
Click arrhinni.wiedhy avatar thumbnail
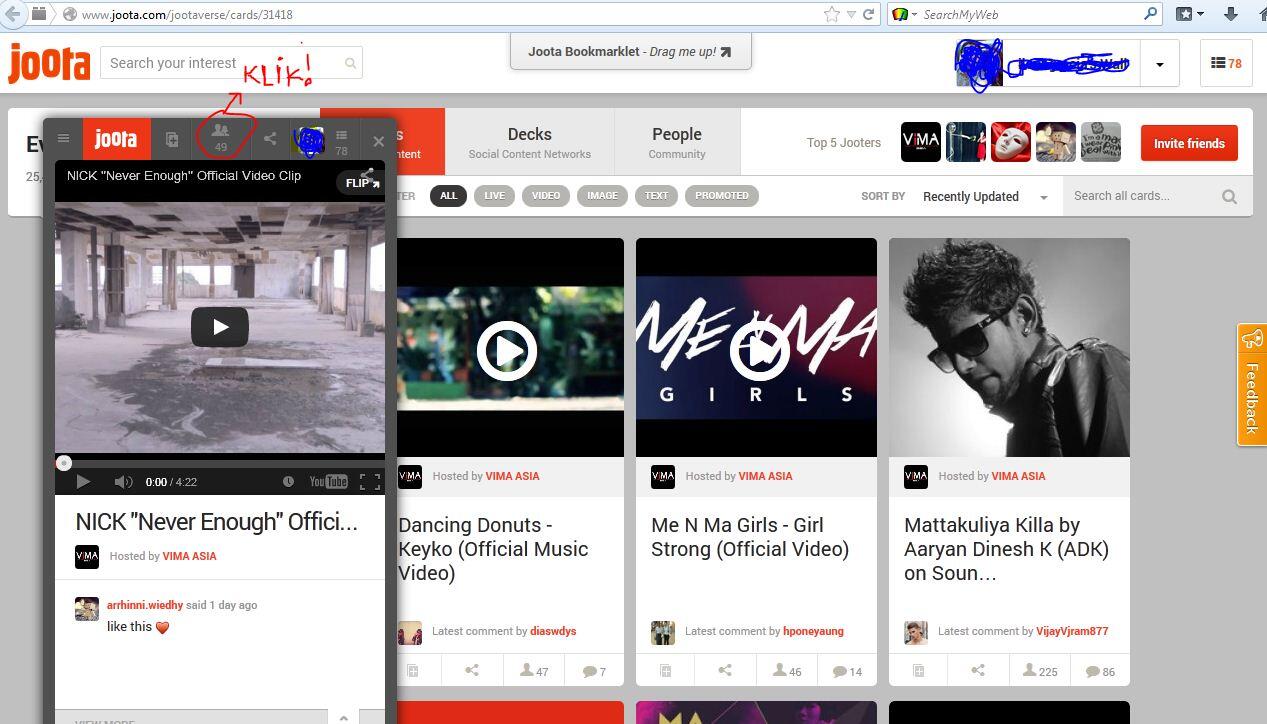click(x=87, y=608)
